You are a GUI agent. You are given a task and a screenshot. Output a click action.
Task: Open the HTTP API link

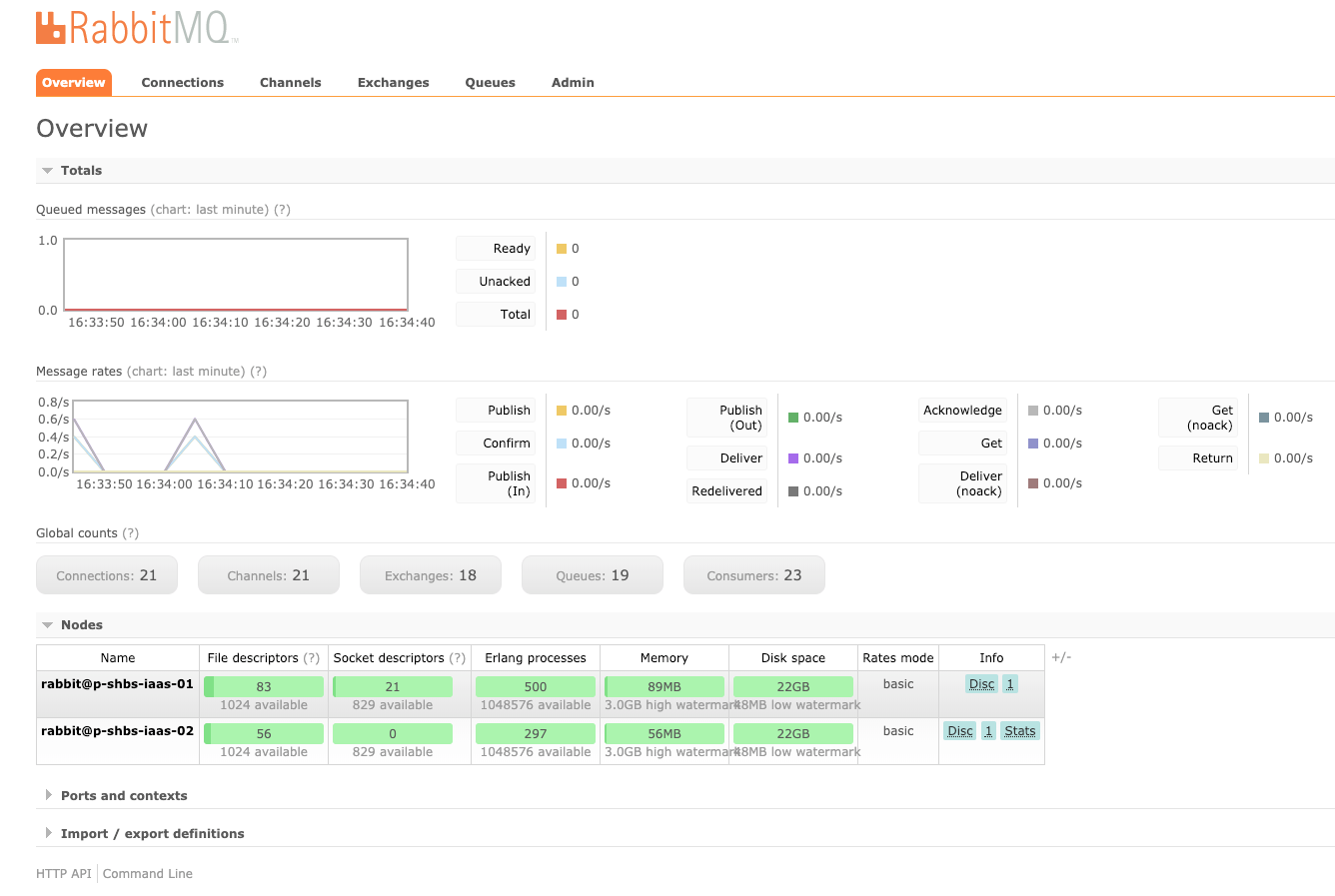(x=63, y=872)
